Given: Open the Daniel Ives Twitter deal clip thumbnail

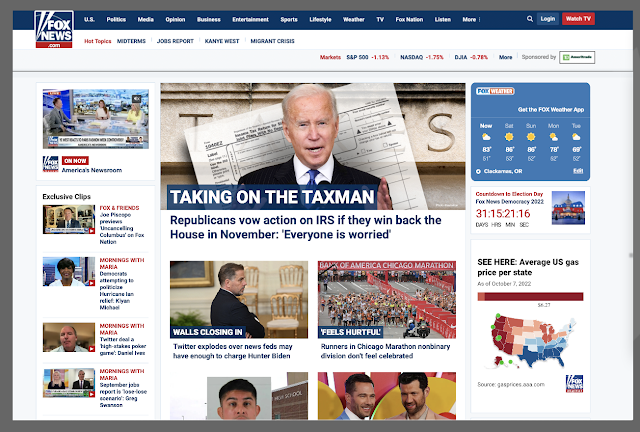Looking at the screenshot, I should coord(69,337).
